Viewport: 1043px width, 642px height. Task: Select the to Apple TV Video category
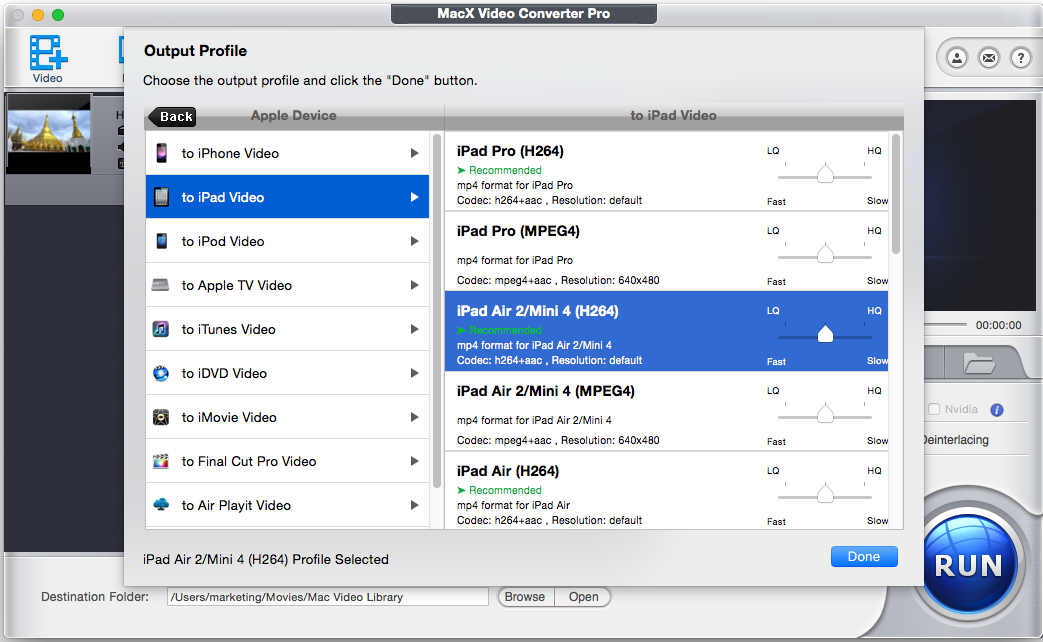pyautogui.click(x=287, y=285)
